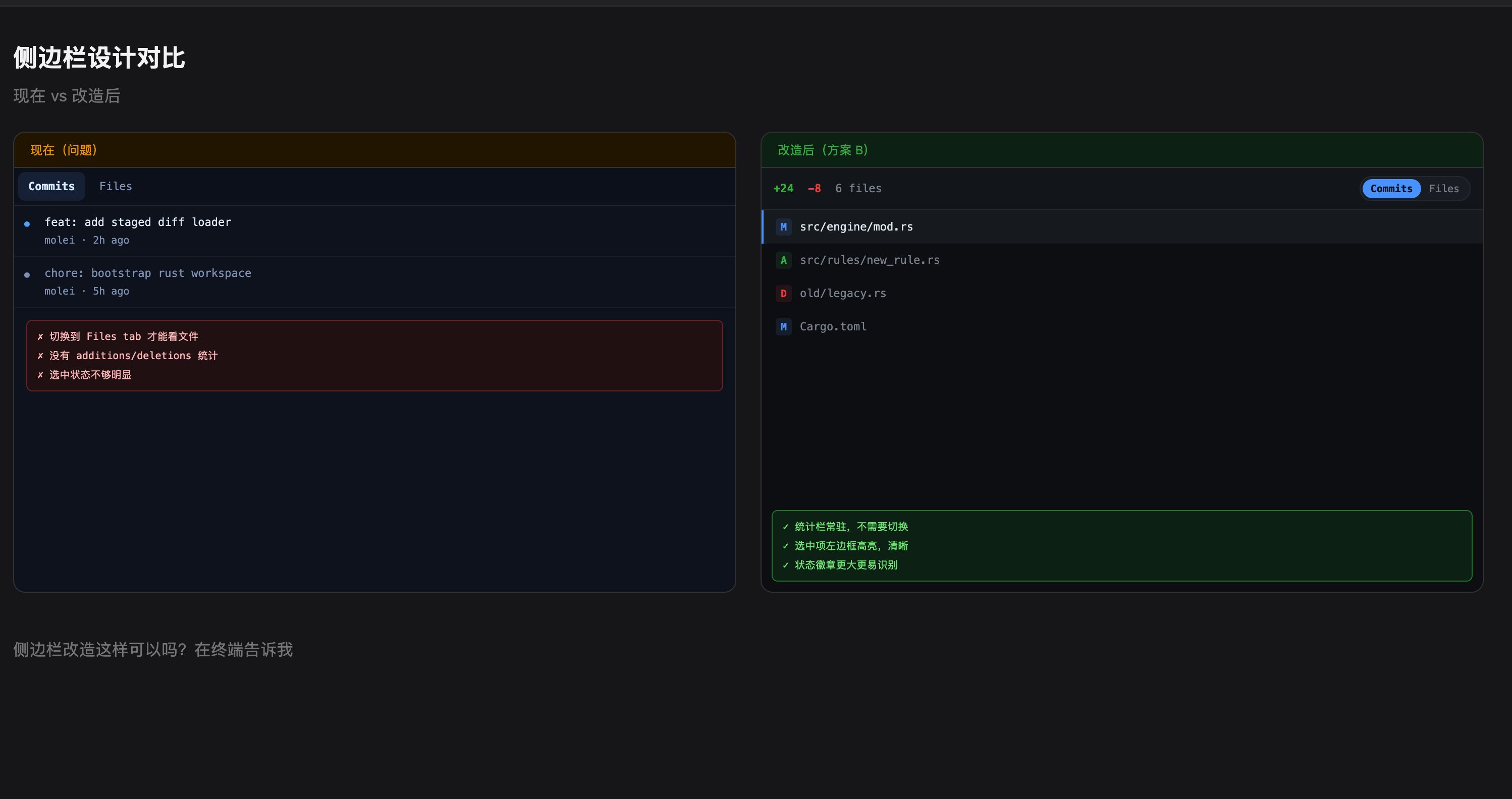Select file src/engine/mod.rs
The height and width of the screenshot is (799, 1512).
(x=856, y=227)
